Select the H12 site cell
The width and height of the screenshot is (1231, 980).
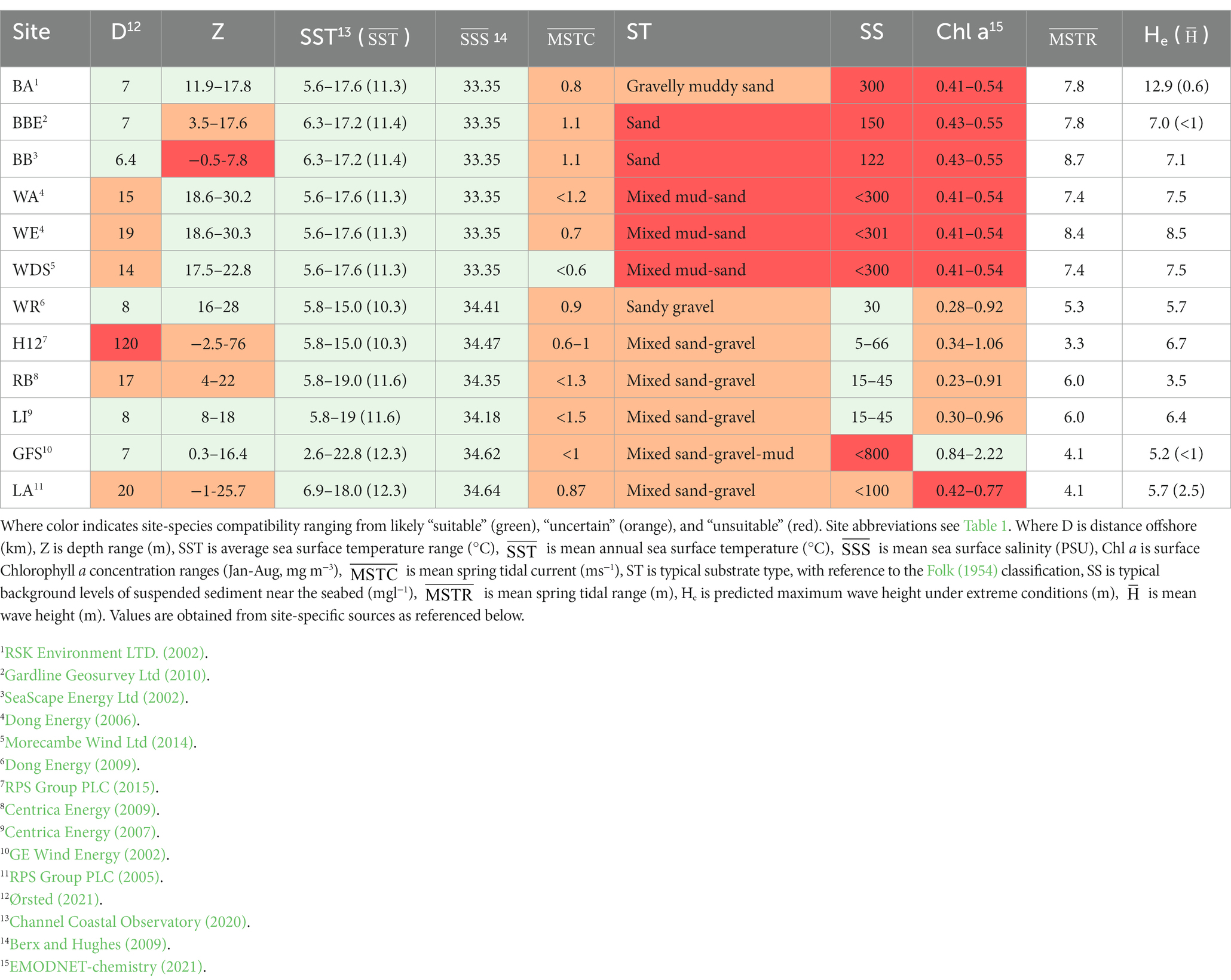coord(45,343)
